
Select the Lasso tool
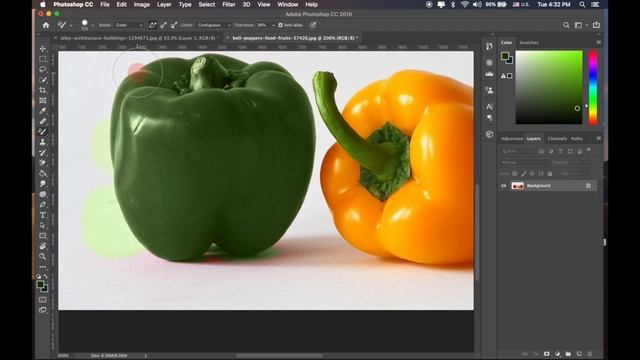coord(42,69)
